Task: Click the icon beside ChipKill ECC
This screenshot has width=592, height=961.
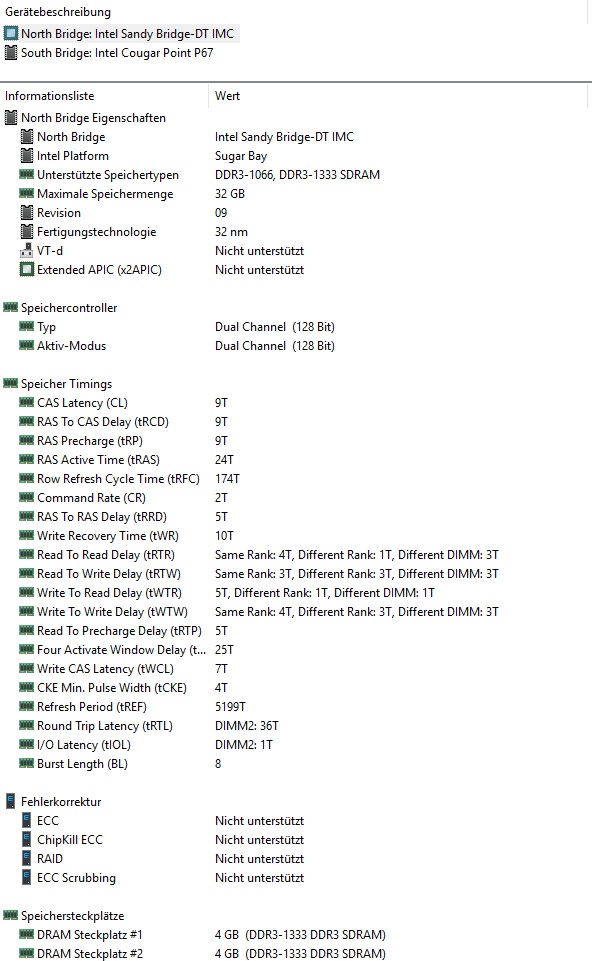Action: pos(26,840)
